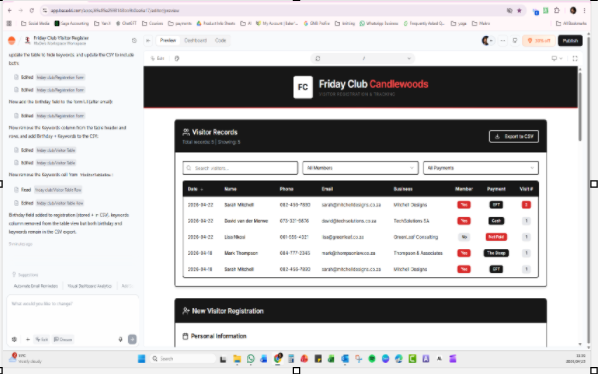598x374 pixels.
Task: Open browser extensions puzzle icon
Action: [557, 11]
